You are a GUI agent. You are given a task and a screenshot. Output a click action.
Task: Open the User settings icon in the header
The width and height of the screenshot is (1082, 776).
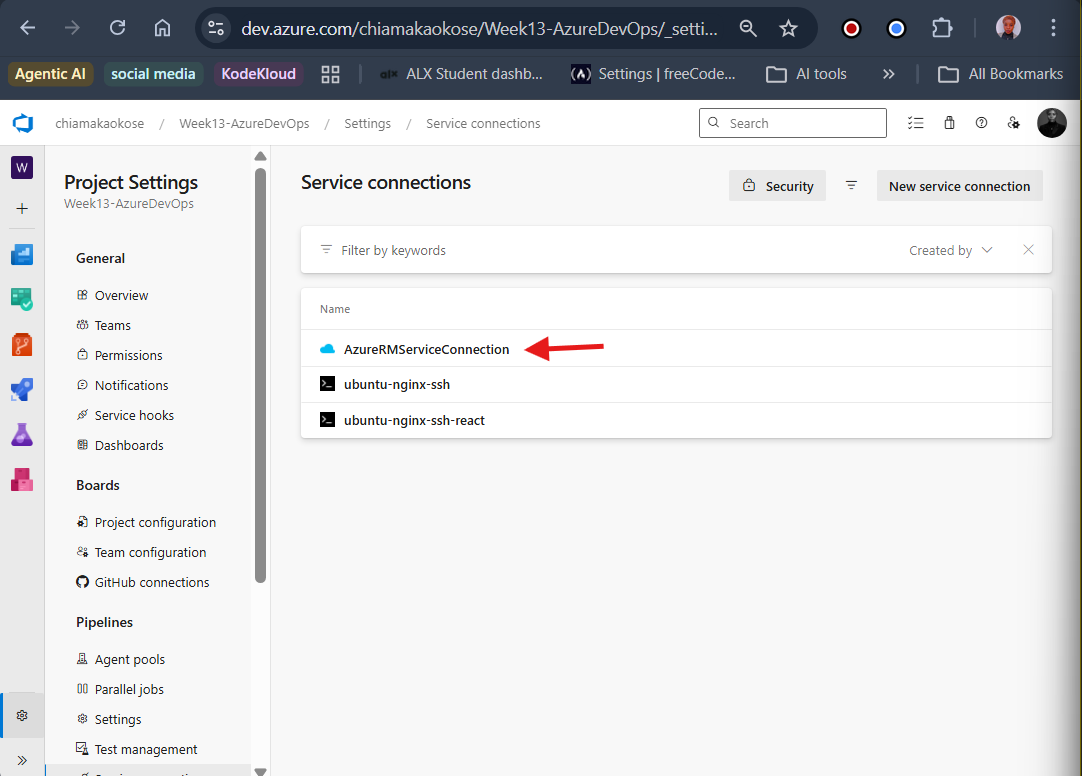point(1014,123)
